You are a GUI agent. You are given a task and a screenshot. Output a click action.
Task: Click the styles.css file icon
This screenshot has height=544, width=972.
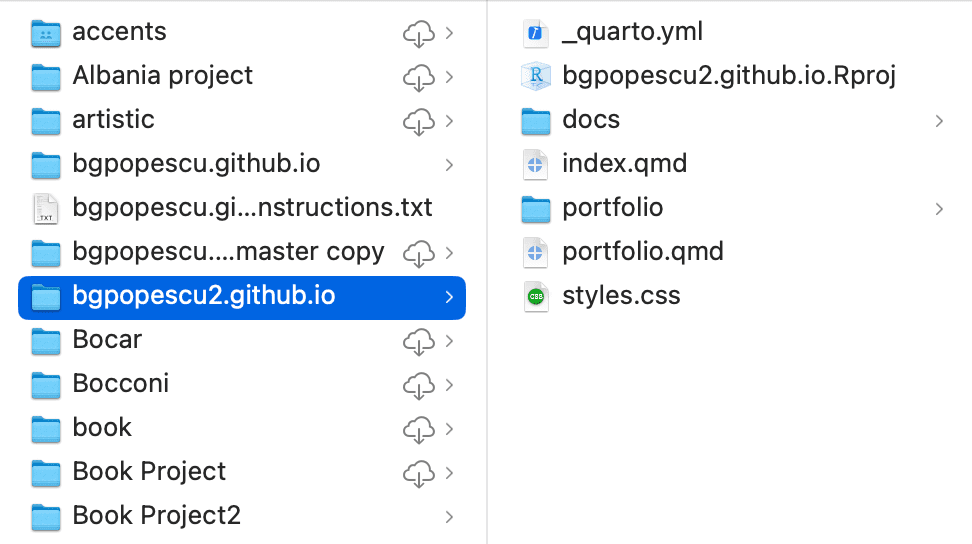tap(536, 296)
